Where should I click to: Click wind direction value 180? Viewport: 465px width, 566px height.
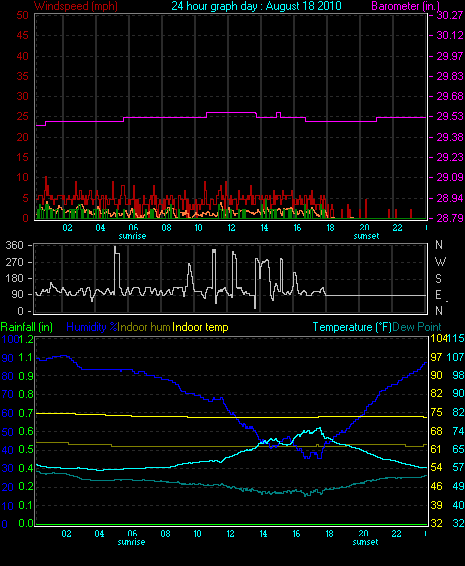14,278
